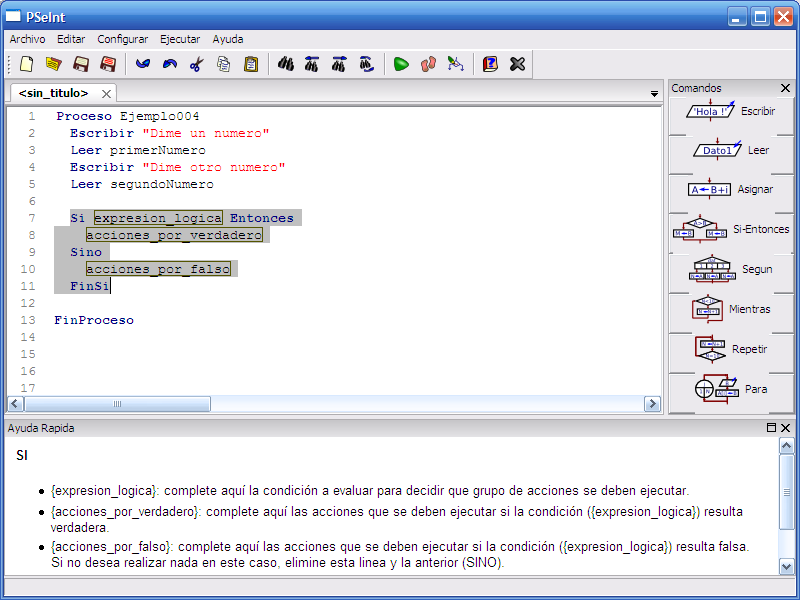The height and width of the screenshot is (600, 800).
Task: Save the current file with the diskette icon
Action: (x=81, y=64)
